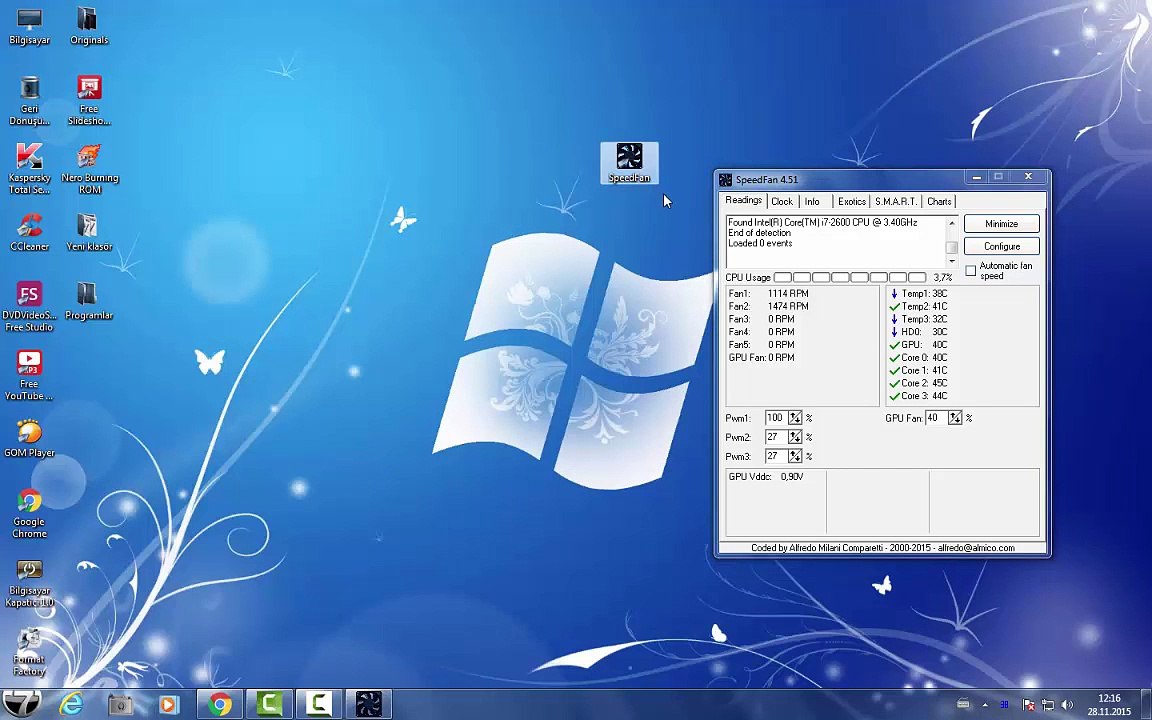The height and width of the screenshot is (720, 1152).
Task: Launch DVDVideoSoft Free Studio shortcut
Action: tap(29, 306)
